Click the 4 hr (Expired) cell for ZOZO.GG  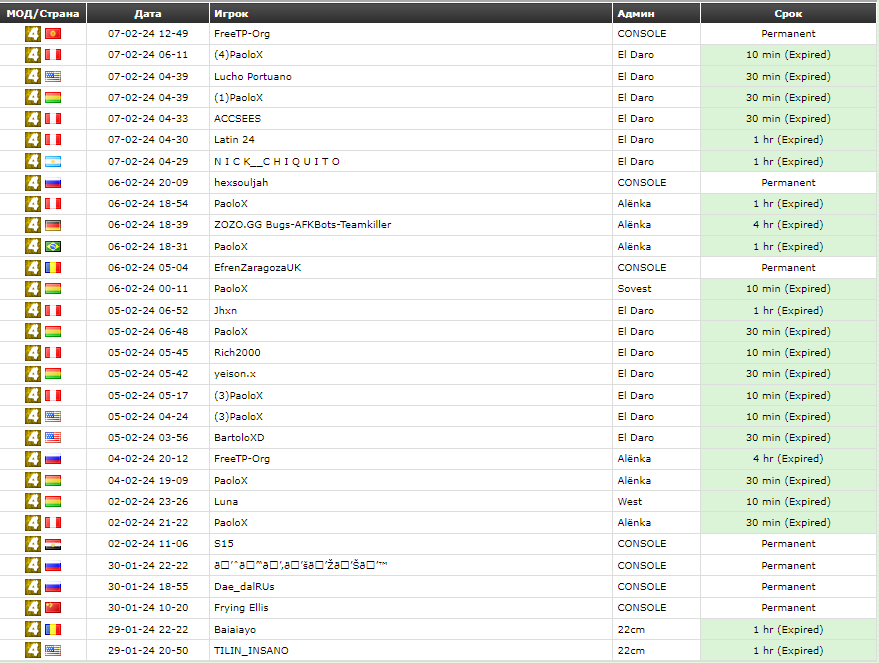788,225
